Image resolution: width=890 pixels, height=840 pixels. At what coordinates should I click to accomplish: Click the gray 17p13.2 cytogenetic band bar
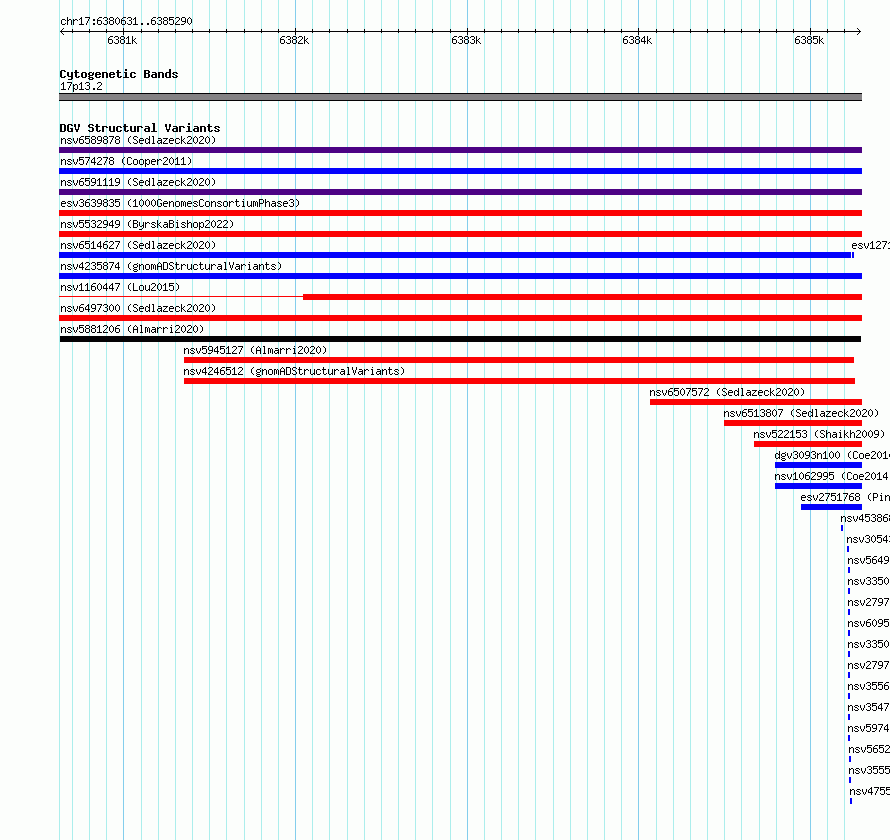click(x=460, y=97)
